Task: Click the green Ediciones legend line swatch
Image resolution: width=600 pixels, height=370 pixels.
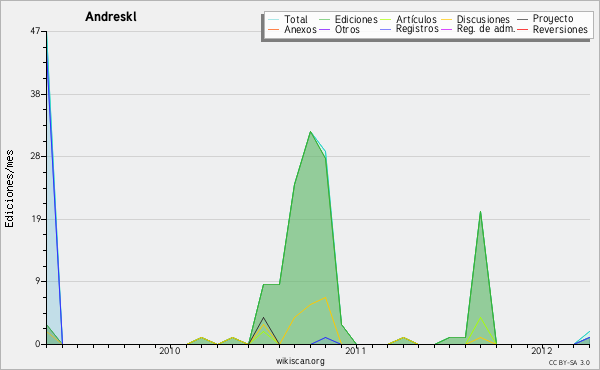Action: point(324,19)
